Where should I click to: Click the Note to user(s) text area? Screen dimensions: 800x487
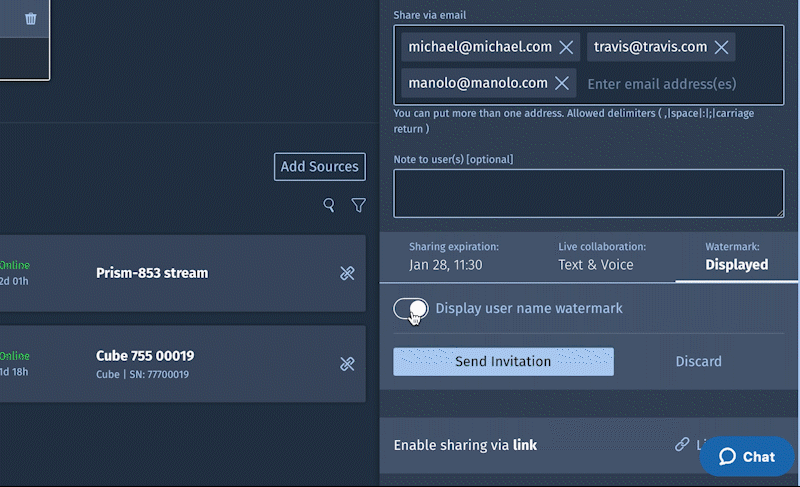[x=588, y=193]
